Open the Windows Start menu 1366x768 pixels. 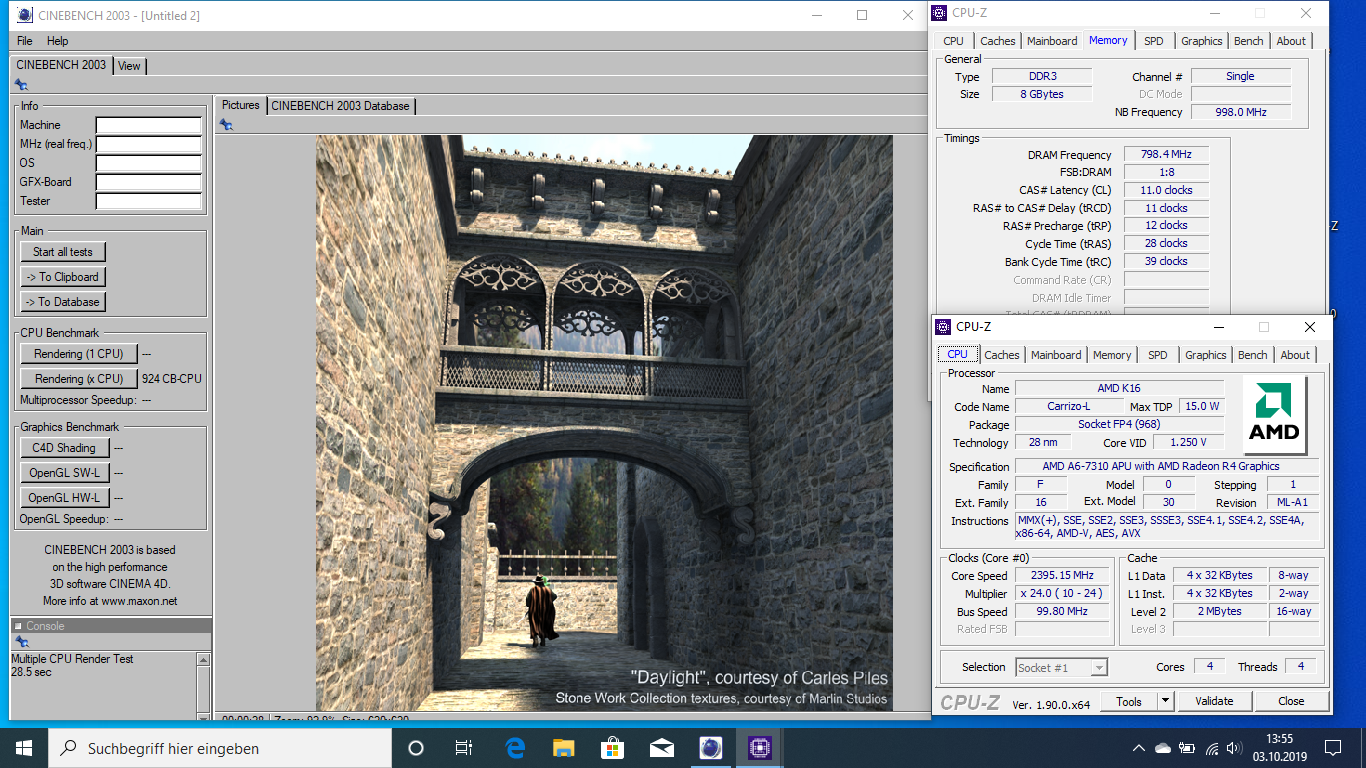click(x=24, y=748)
